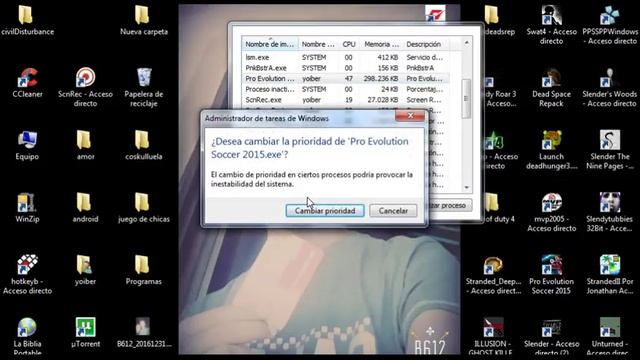640x360 pixels.
Task: Open the Dead Space Repack icon
Action: coord(551,78)
